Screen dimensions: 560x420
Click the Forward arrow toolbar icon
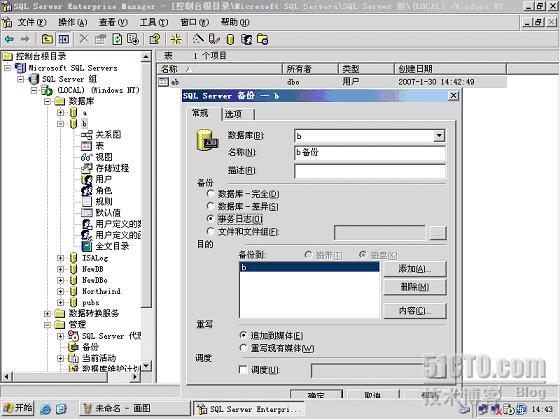(25, 39)
